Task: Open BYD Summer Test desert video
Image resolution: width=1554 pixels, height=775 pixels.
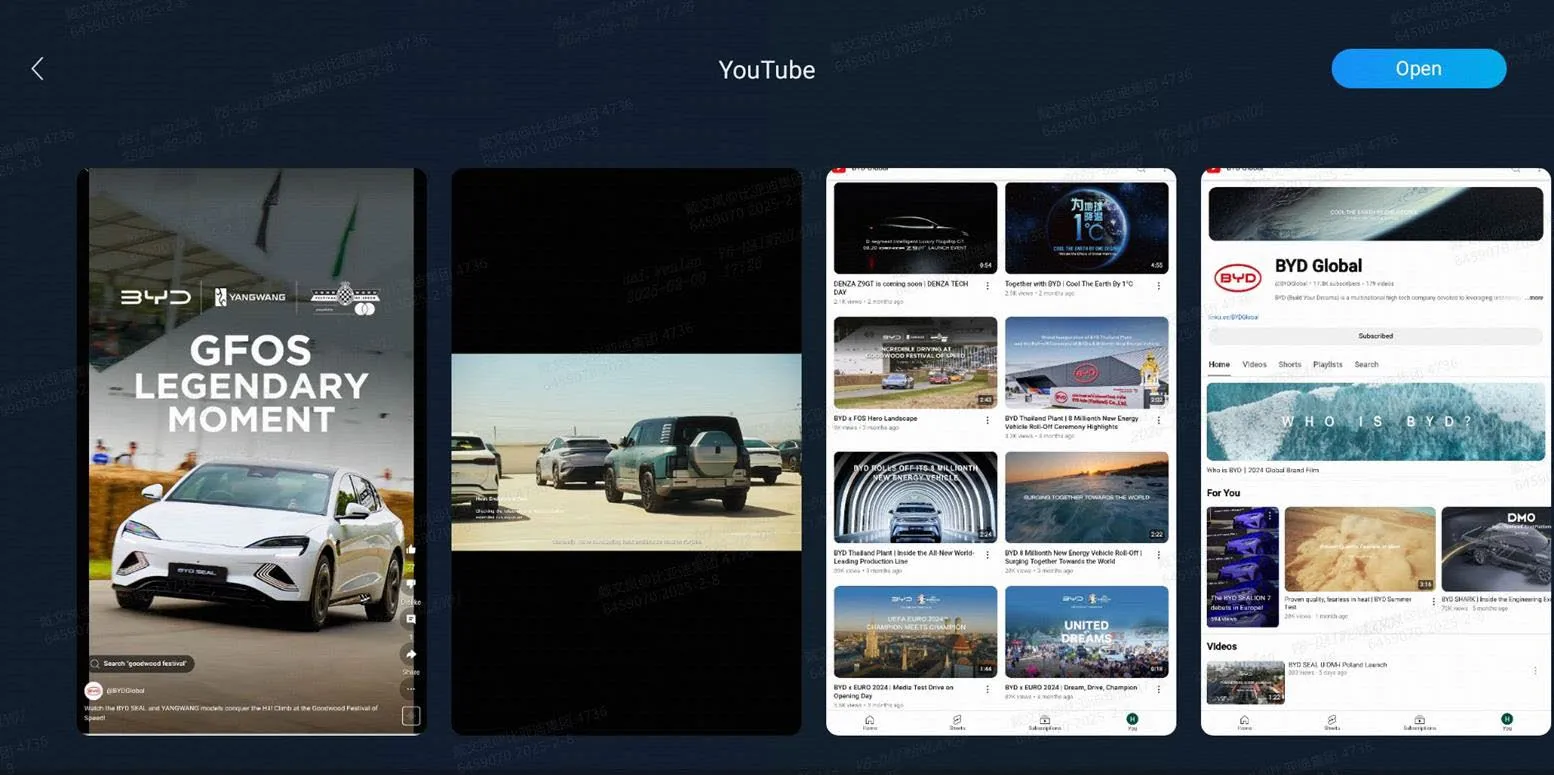Action: click(x=1360, y=548)
